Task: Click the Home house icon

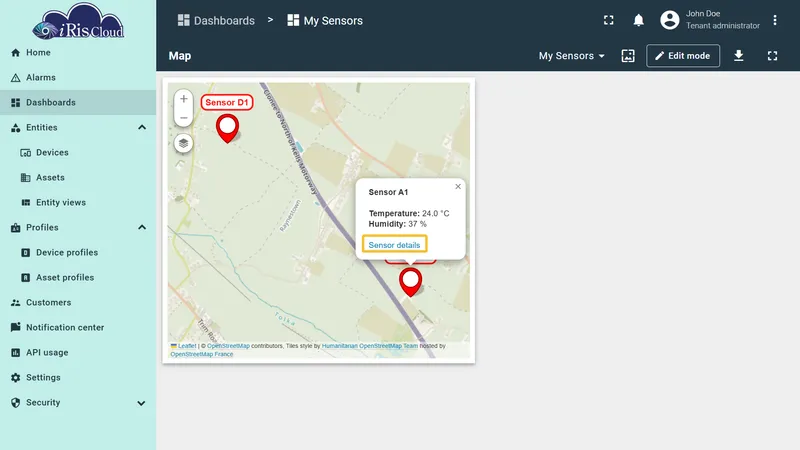Action: pos(15,53)
